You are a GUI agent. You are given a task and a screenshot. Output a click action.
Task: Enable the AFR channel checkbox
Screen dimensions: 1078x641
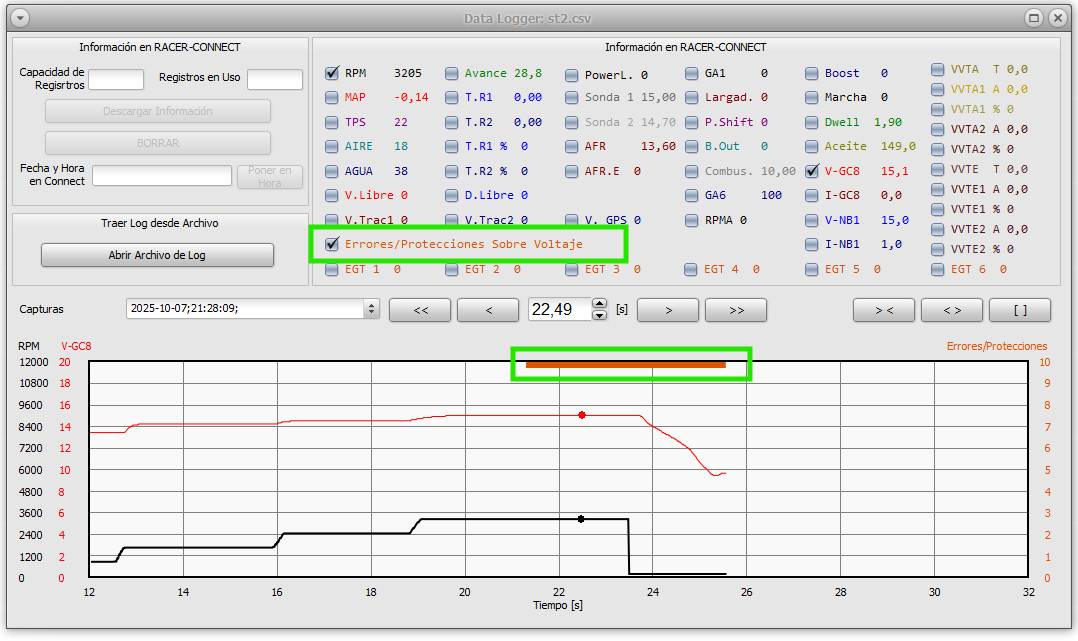click(x=573, y=146)
